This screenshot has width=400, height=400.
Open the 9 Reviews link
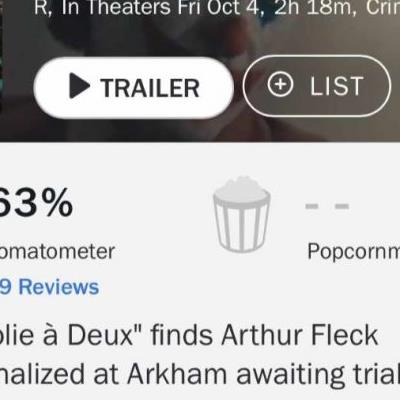point(49,287)
